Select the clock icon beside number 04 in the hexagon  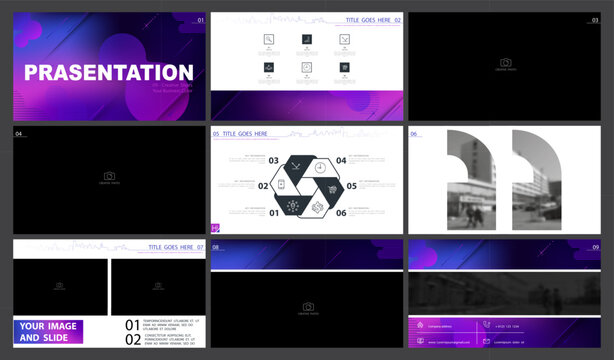pyautogui.click(x=320, y=168)
